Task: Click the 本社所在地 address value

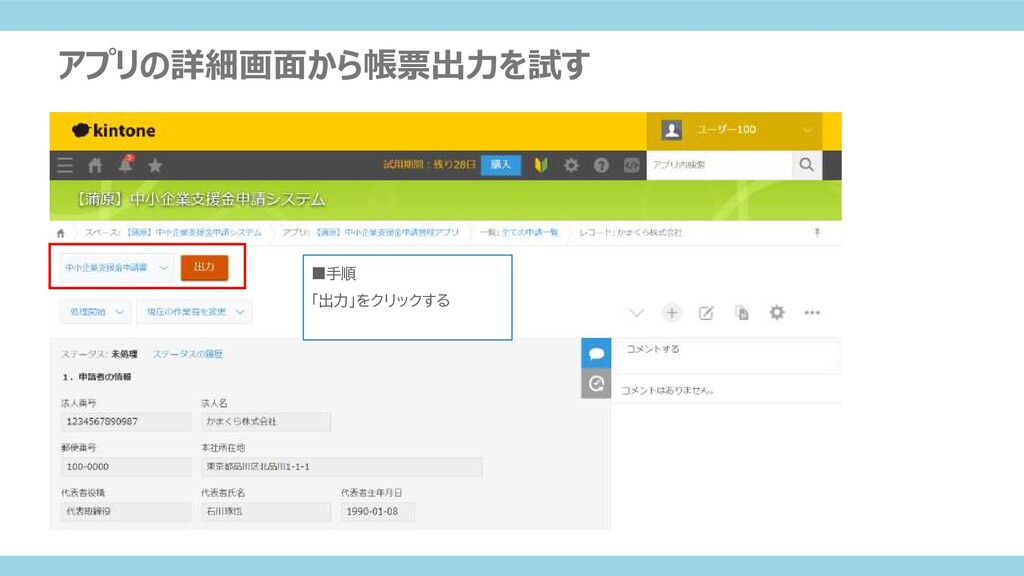Action: (x=342, y=467)
